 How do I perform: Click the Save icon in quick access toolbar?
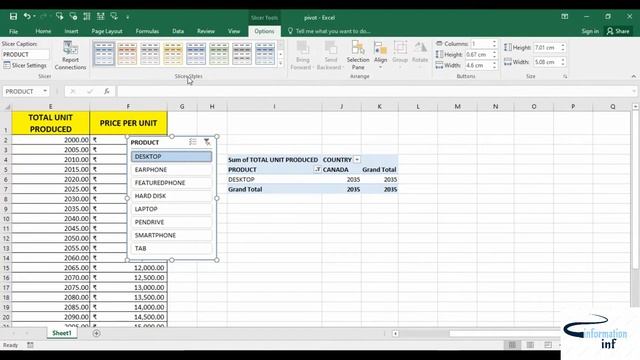pos(13,17)
